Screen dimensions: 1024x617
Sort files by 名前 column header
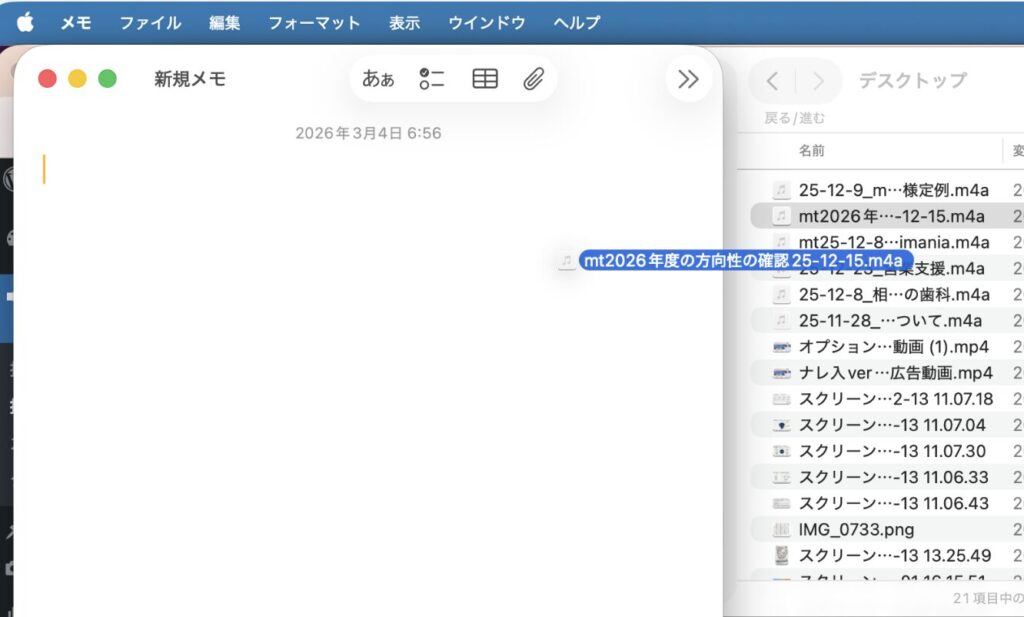point(811,151)
